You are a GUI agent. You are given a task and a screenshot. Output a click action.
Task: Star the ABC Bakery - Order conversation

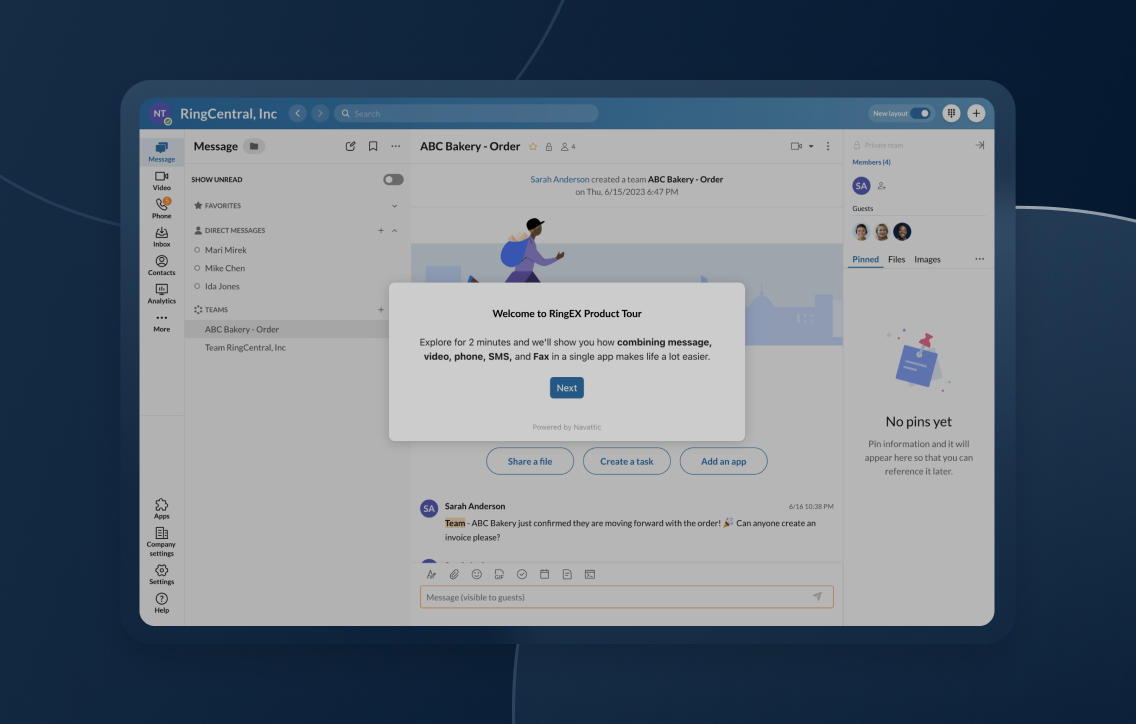pos(533,146)
